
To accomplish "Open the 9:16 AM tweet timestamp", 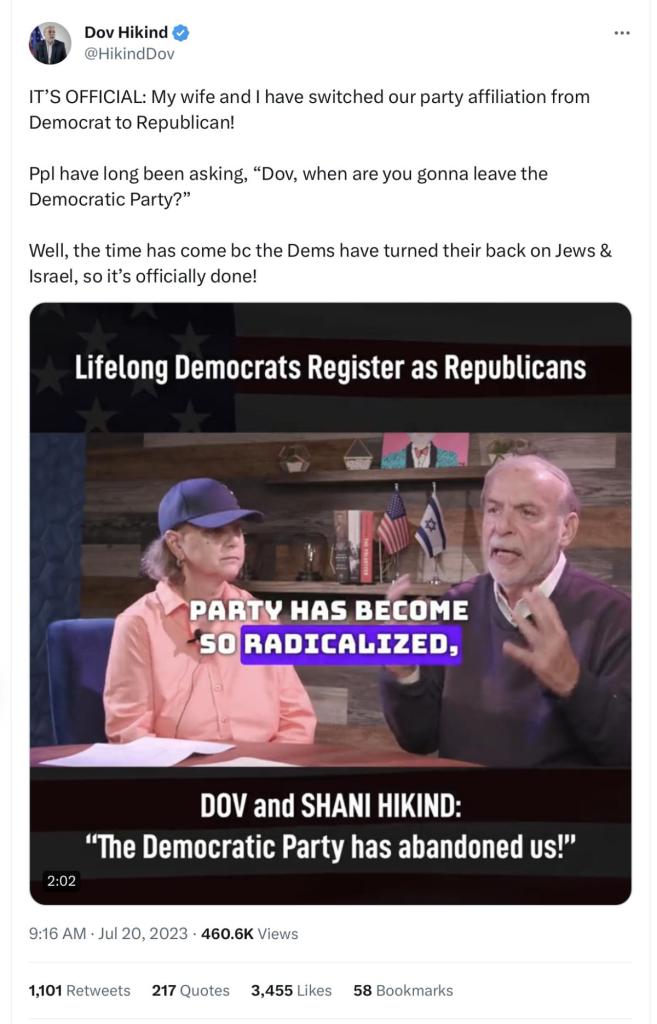I will [57, 933].
